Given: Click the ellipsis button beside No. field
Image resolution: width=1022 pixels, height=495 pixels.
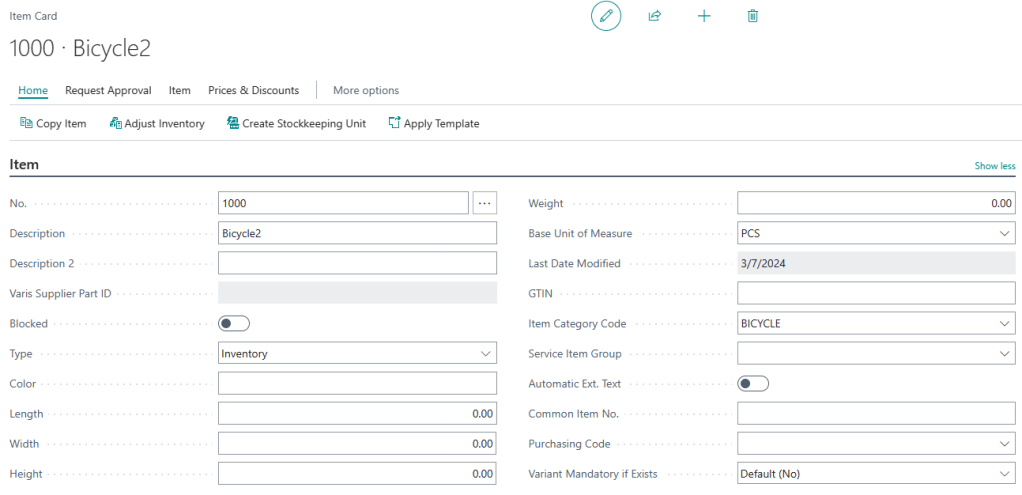Looking at the screenshot, I should pyautogui.click(x=484, y=203).
